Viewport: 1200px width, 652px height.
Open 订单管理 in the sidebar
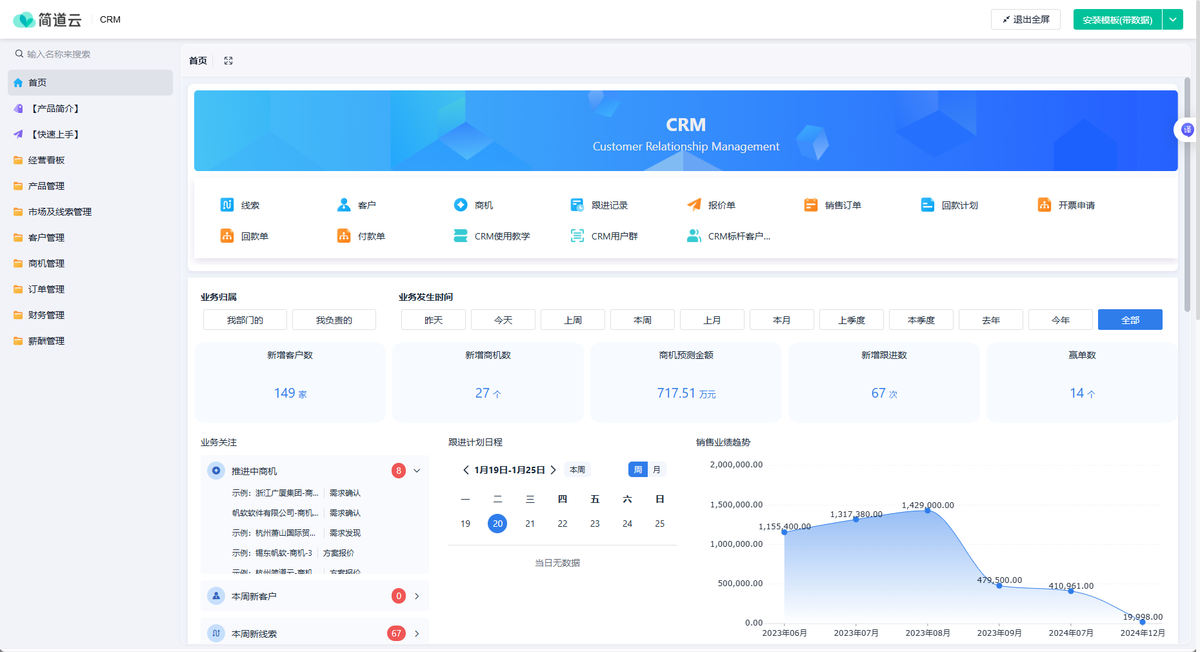click(90, 289)
